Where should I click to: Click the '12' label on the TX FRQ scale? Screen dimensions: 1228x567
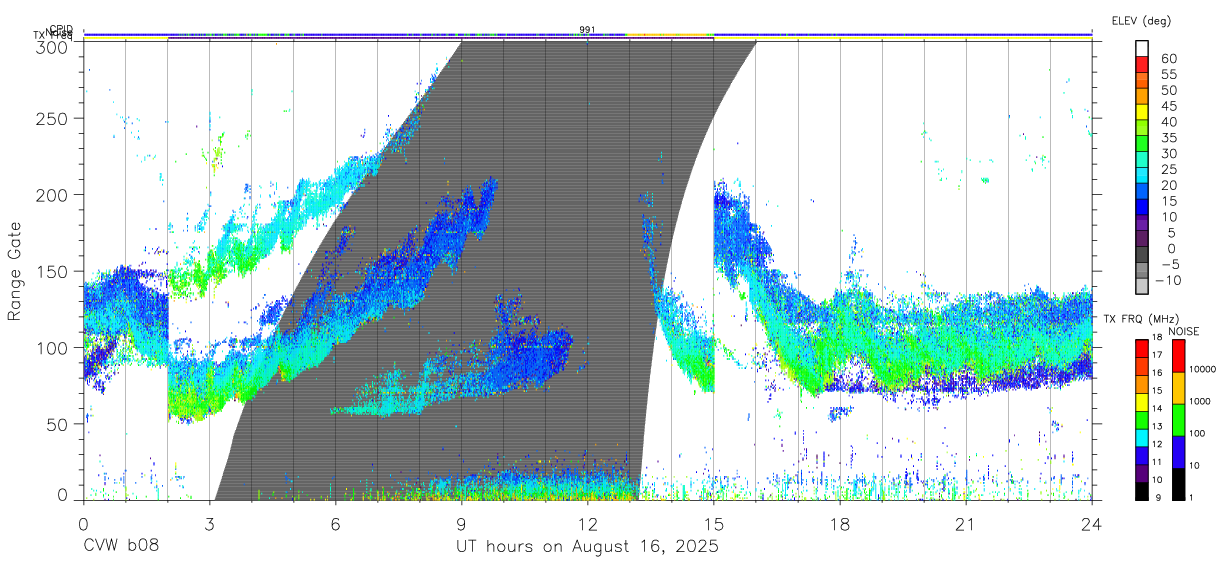click(1155, 444)
